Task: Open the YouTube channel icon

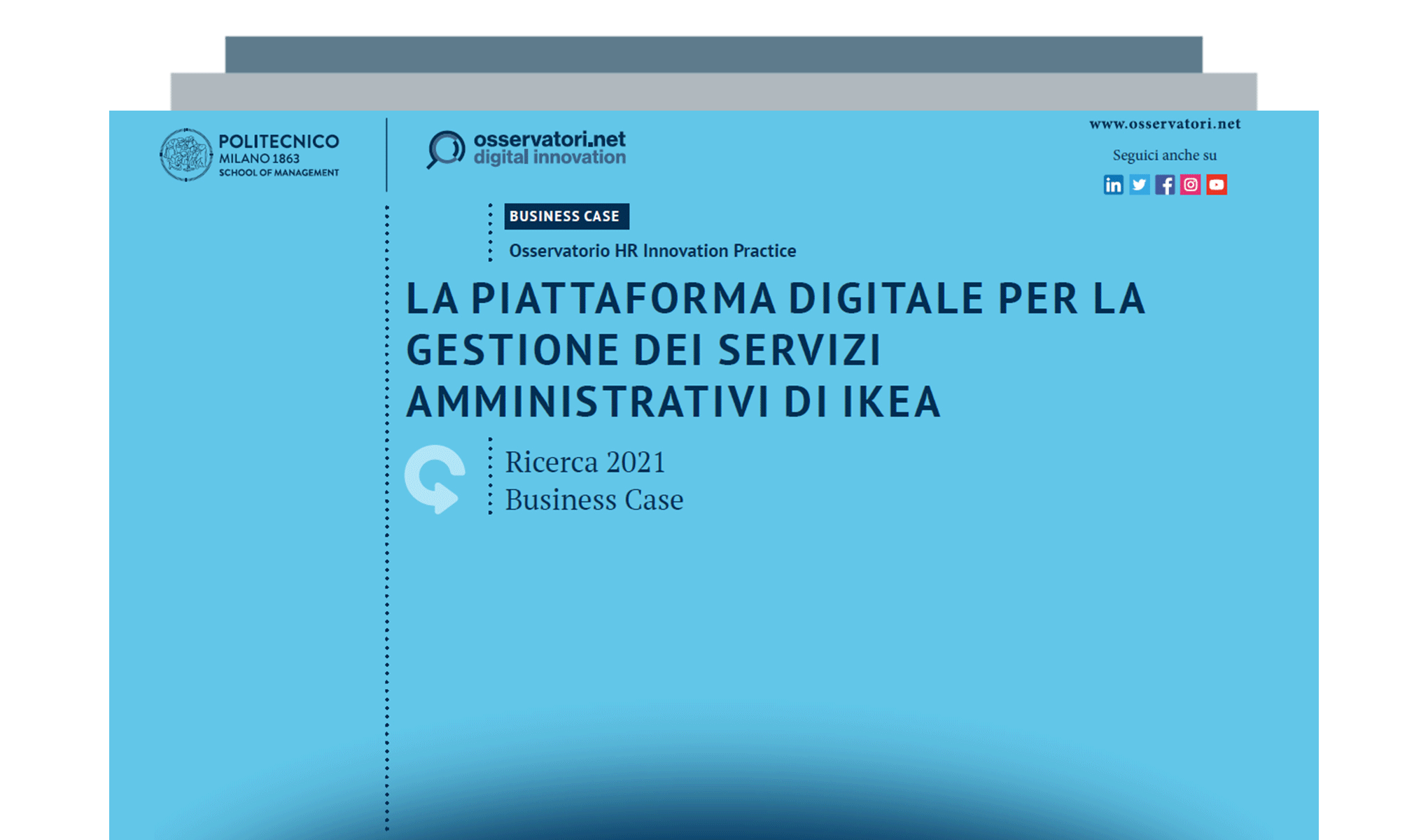Action: (x=1217, y=185)
